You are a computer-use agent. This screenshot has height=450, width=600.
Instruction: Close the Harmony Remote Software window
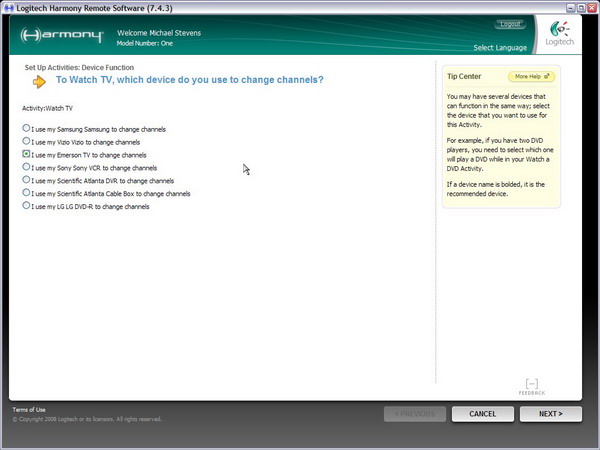coord(592,8)
